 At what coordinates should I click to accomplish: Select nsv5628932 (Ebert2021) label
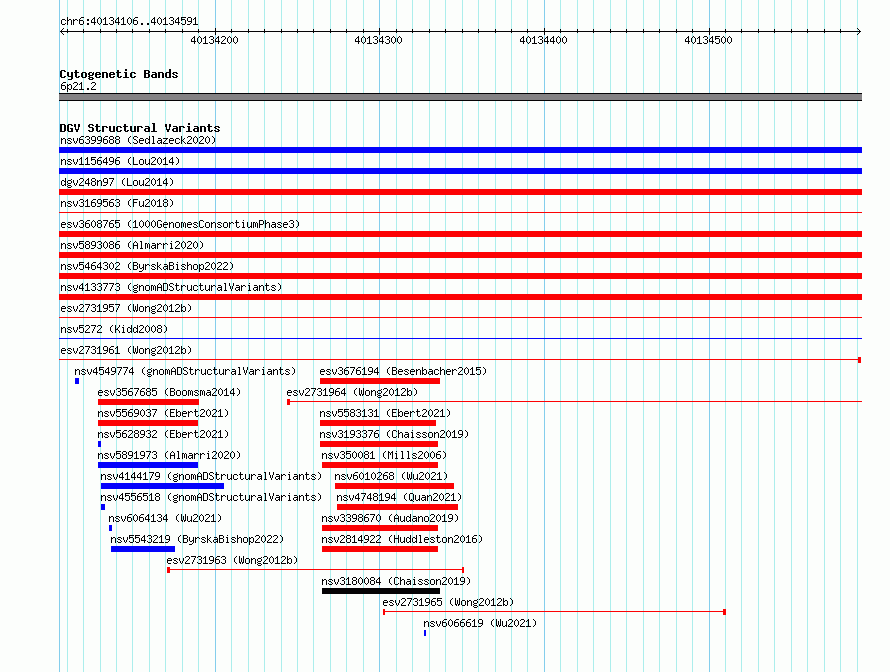pyautogui.click(x=163, y=434)
